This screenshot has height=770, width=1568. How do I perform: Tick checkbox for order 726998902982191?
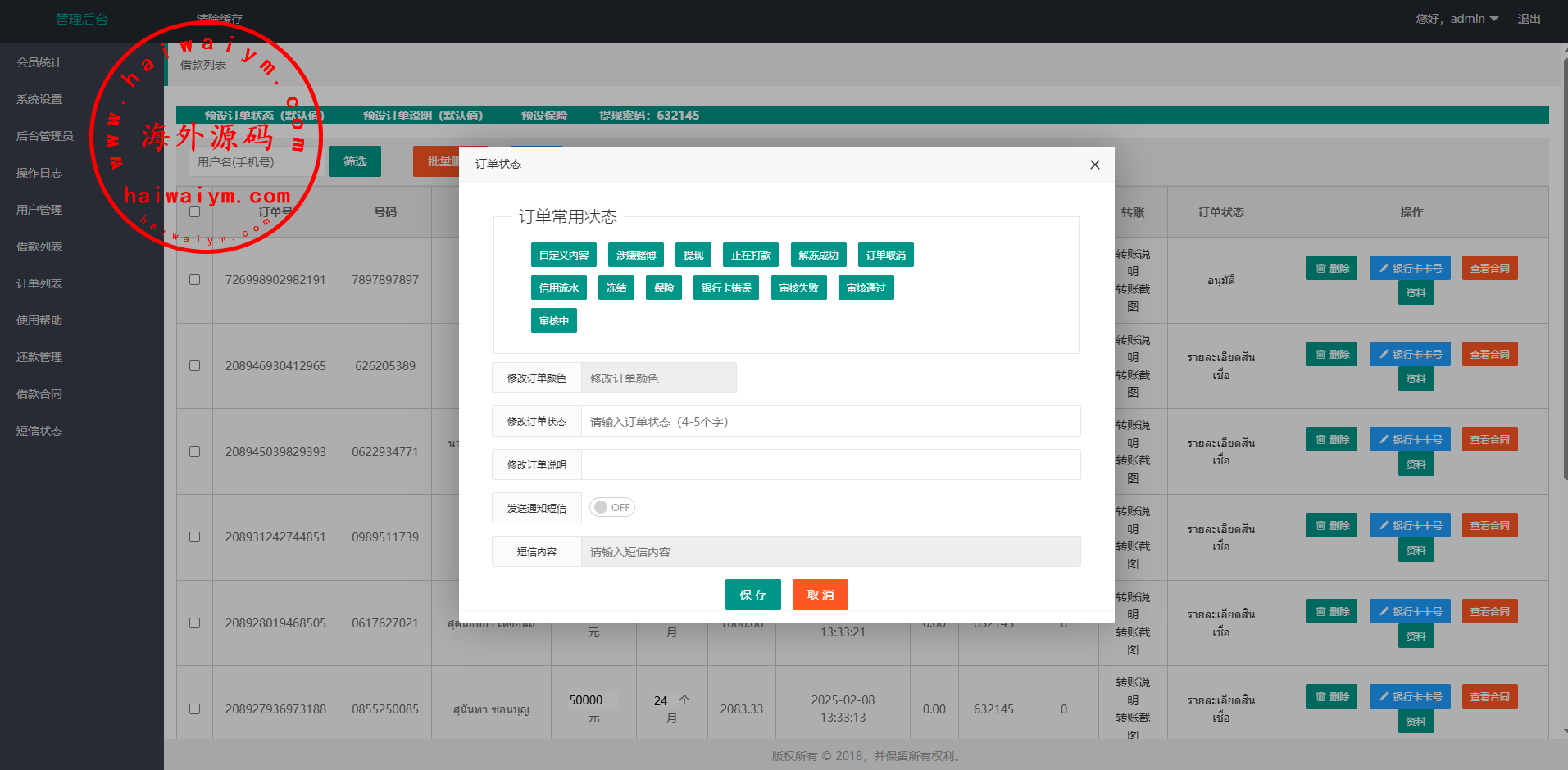(x=195, y=280)
